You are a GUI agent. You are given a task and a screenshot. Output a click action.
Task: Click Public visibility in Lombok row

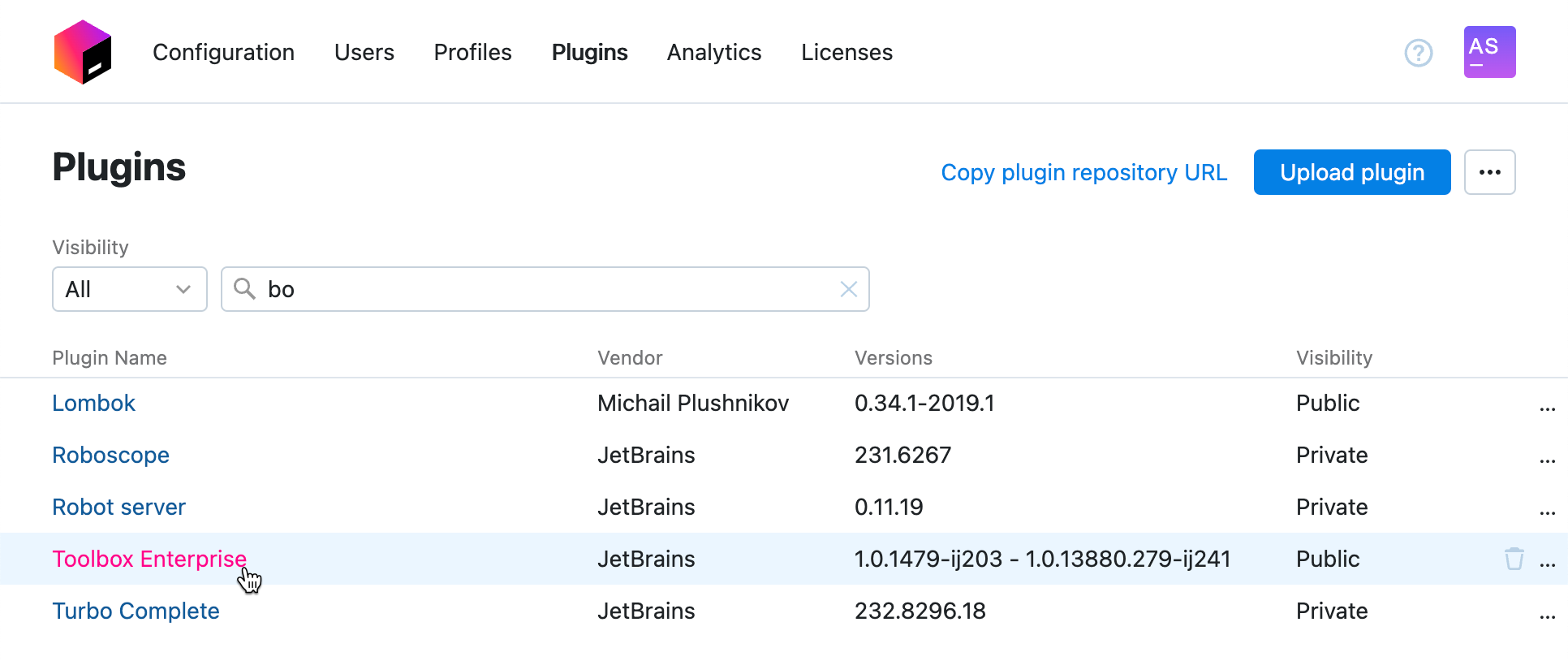click(1328, 403)
